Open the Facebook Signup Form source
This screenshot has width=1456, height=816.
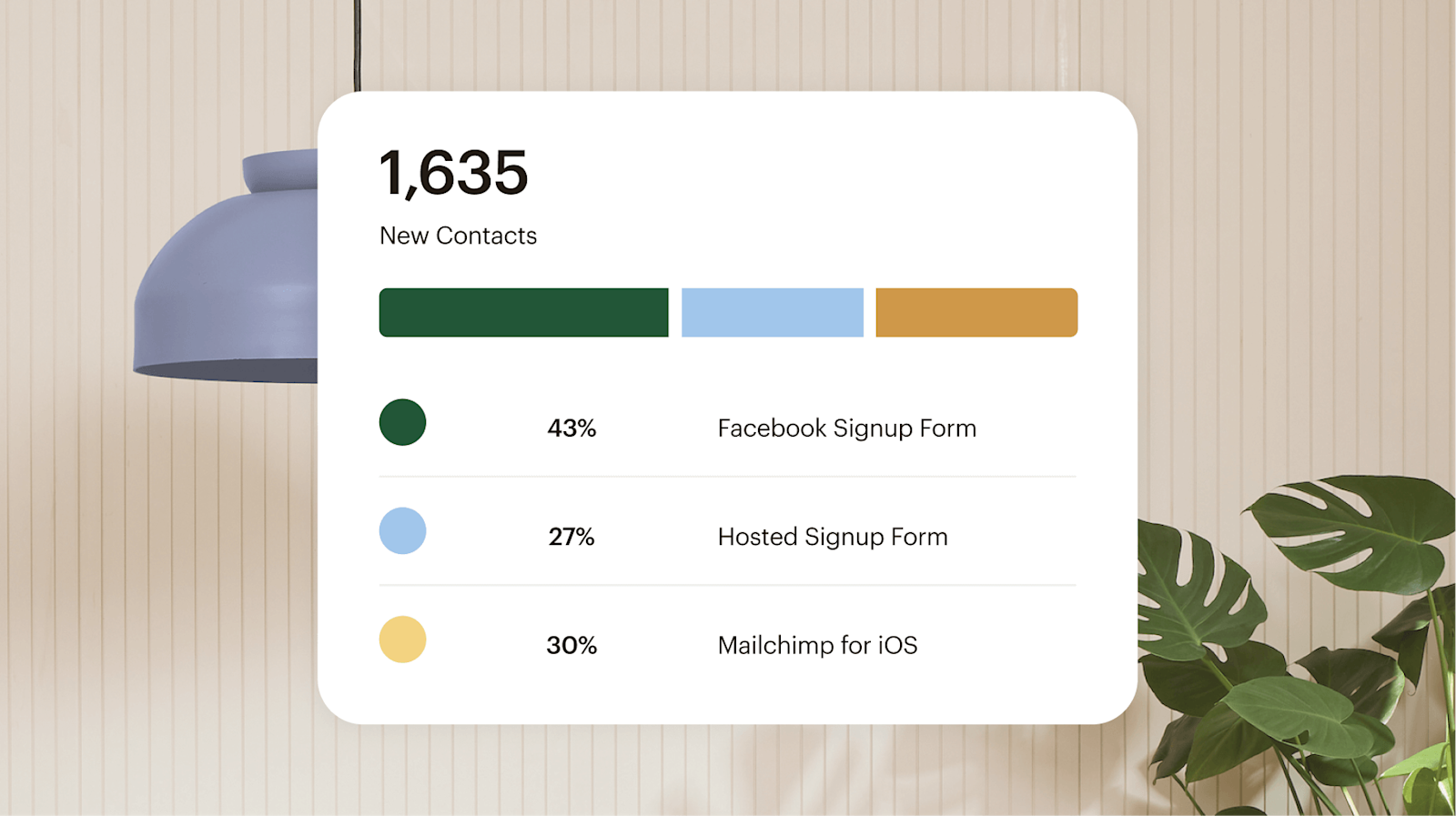[846, 428]
